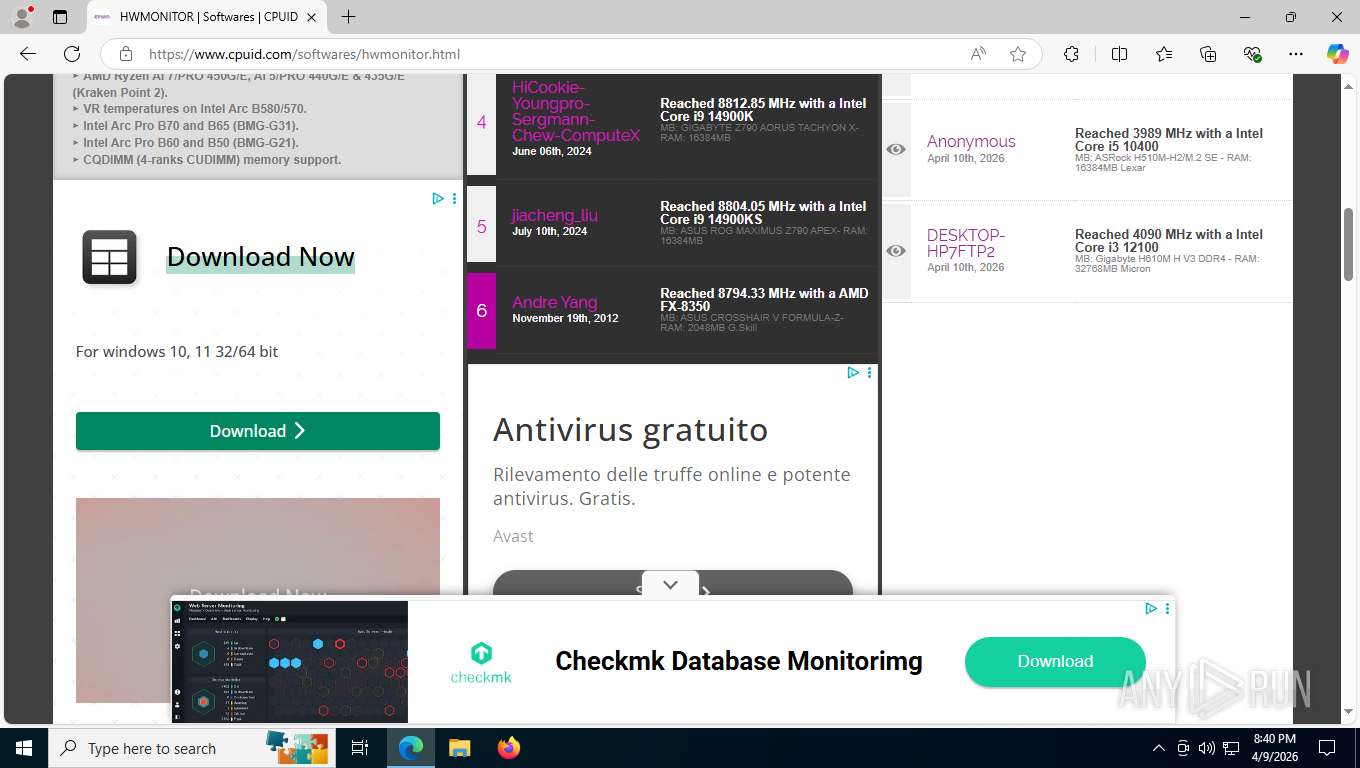The image size is (1360, 768).
Task: Click rank number 6 badge
Action: [x=481, y=311]
